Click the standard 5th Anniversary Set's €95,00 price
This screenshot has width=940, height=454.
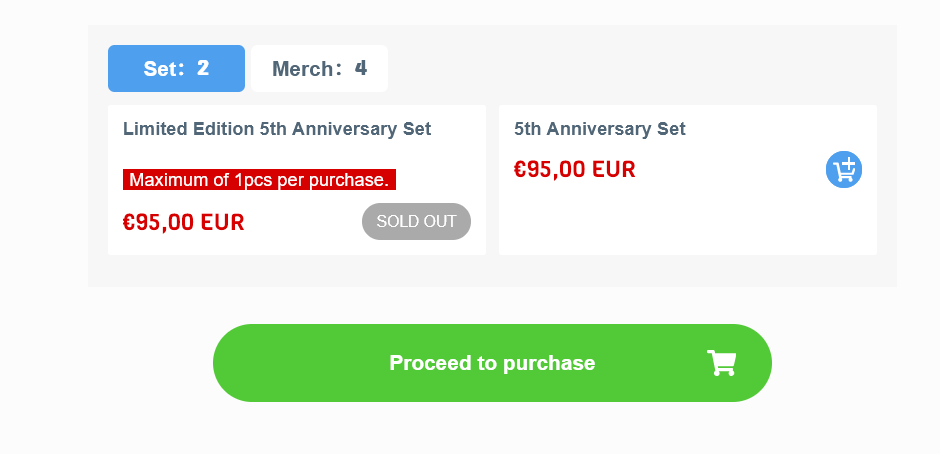click(x=574, y=170)
